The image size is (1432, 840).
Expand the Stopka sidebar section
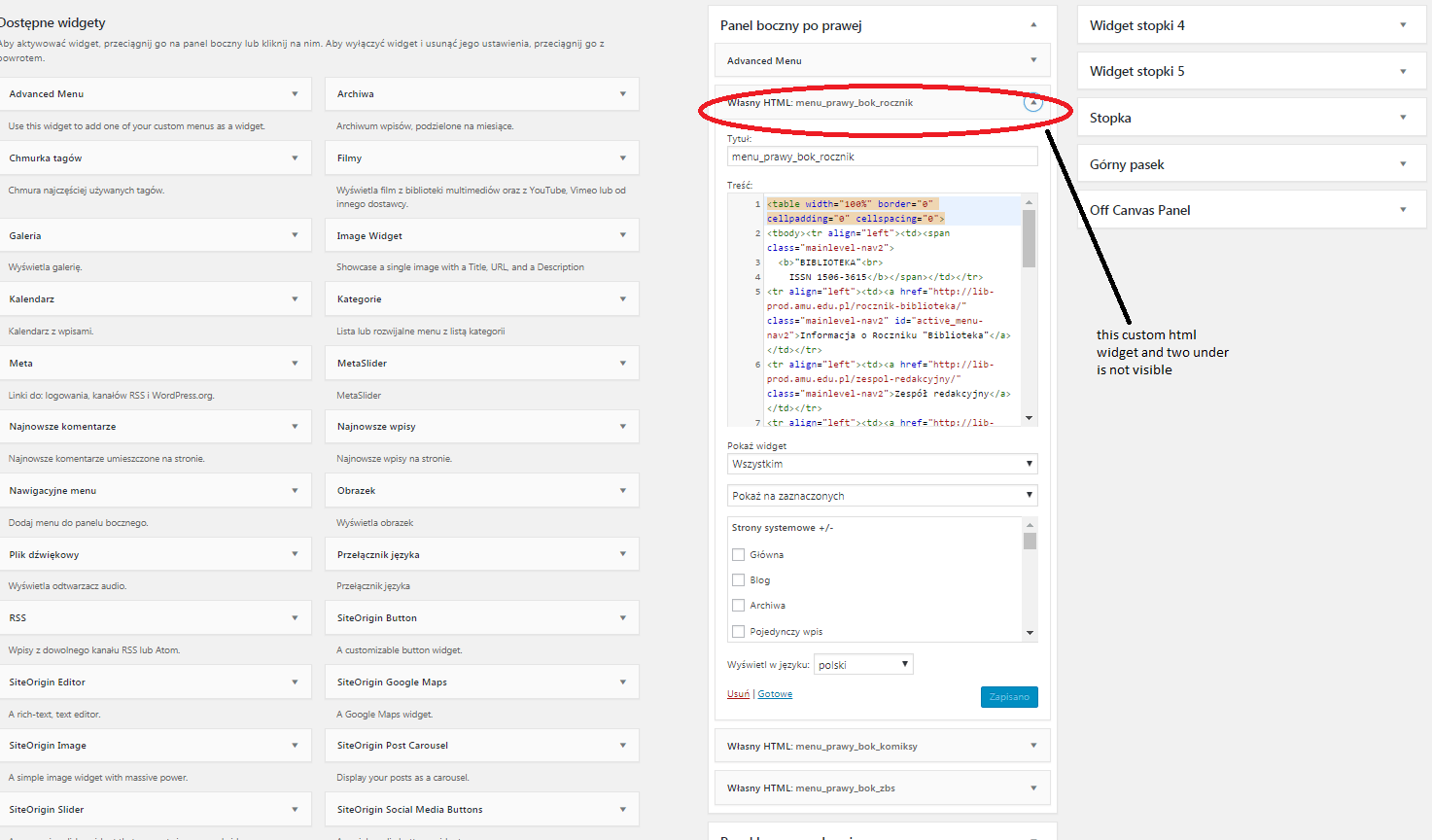pos(1250,117)
